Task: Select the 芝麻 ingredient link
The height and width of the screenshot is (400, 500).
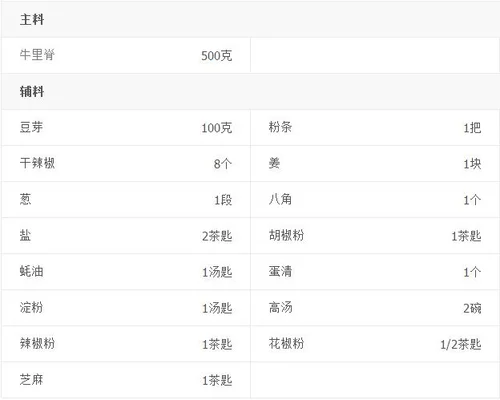Action: [31, 380]
